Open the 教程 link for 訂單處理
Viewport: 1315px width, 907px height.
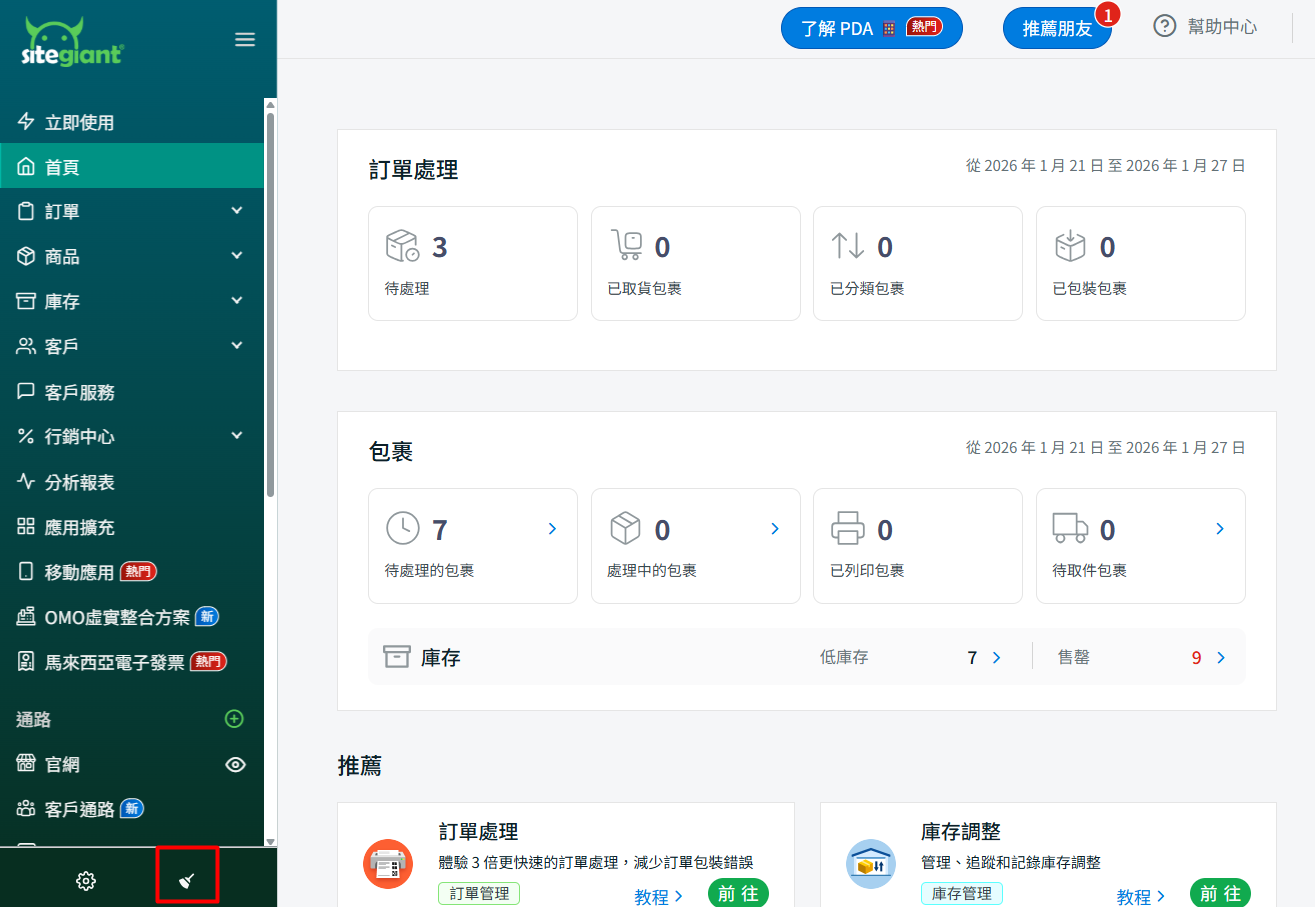(658, 897)
